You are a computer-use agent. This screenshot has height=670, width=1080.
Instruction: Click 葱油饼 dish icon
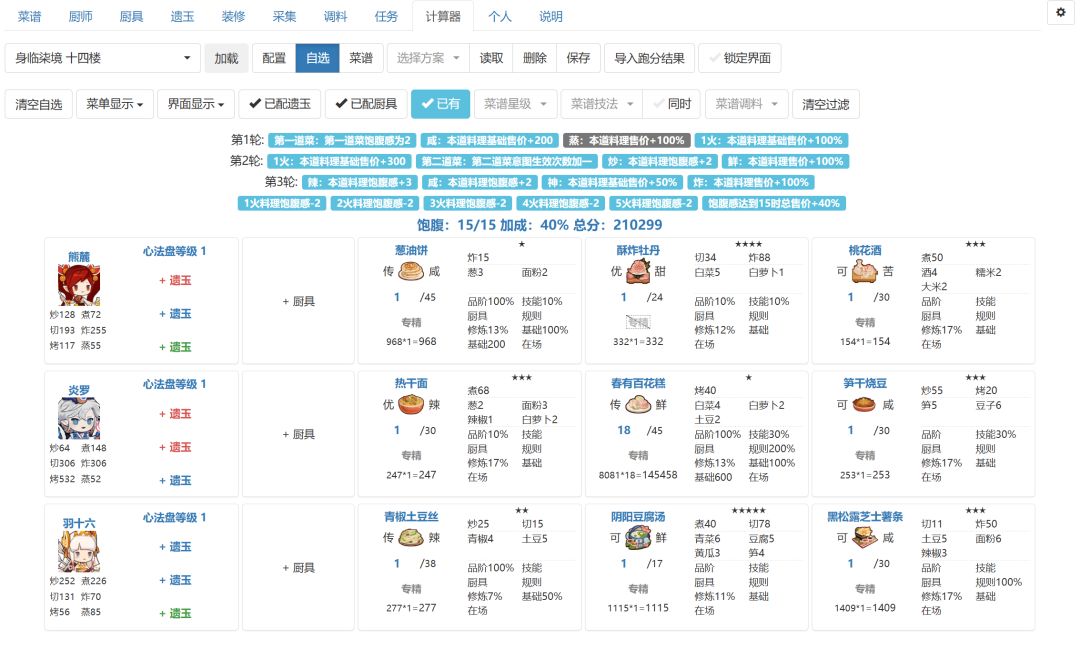411,271
